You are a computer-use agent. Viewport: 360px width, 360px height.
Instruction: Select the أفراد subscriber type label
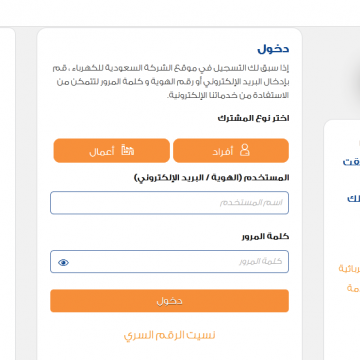pyautogui.click(x=223, y=152)
